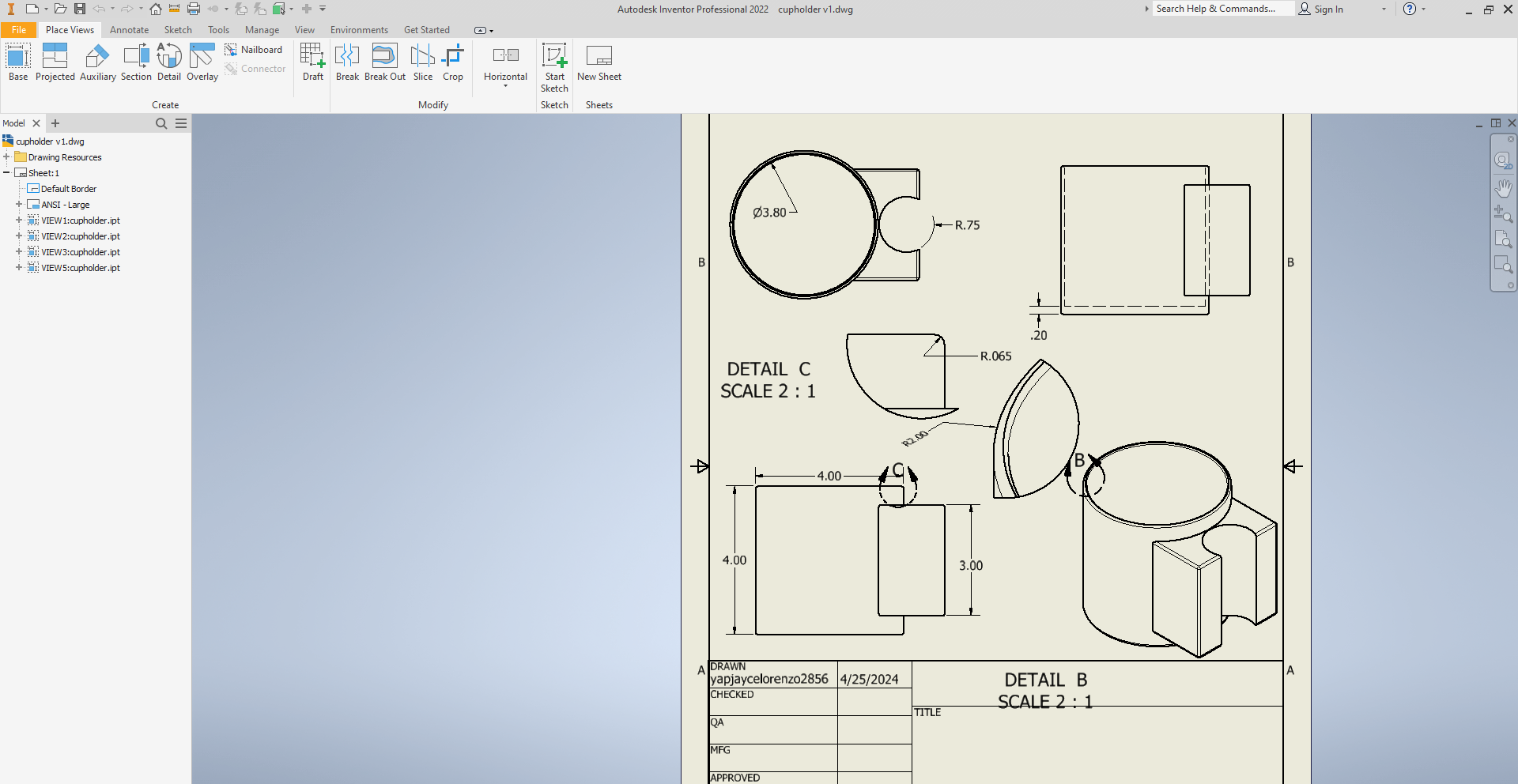Click the Pan hand tool in navigation bar
The width and height of the screenshot is (1518, 784).
point(1503,187)
